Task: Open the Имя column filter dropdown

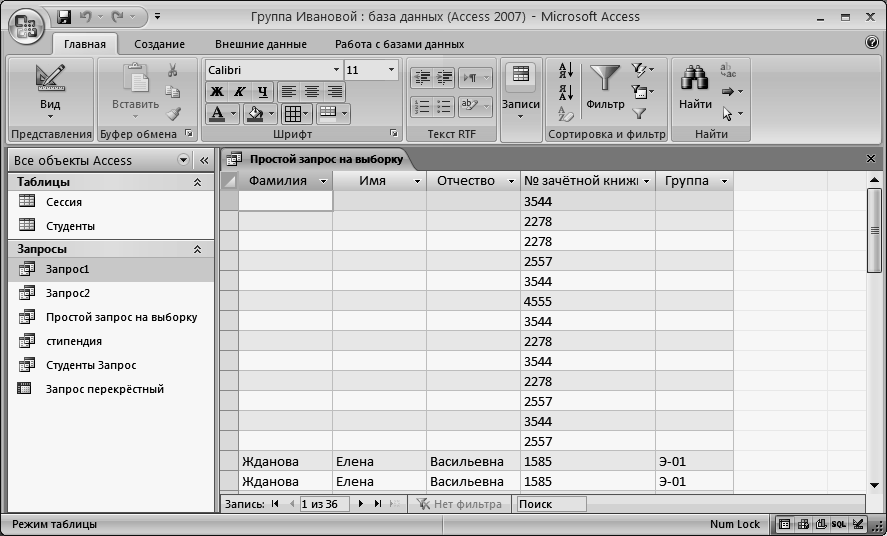Action: (417, 181)
